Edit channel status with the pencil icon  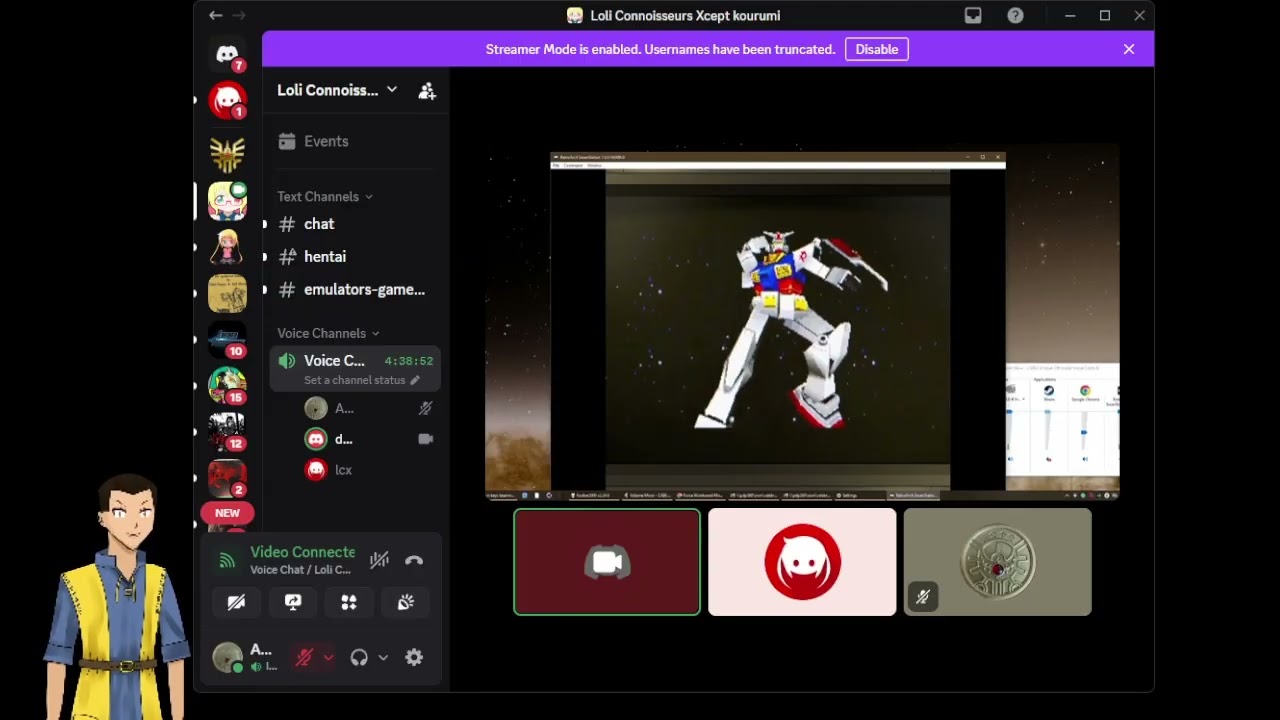click(415, 380)
